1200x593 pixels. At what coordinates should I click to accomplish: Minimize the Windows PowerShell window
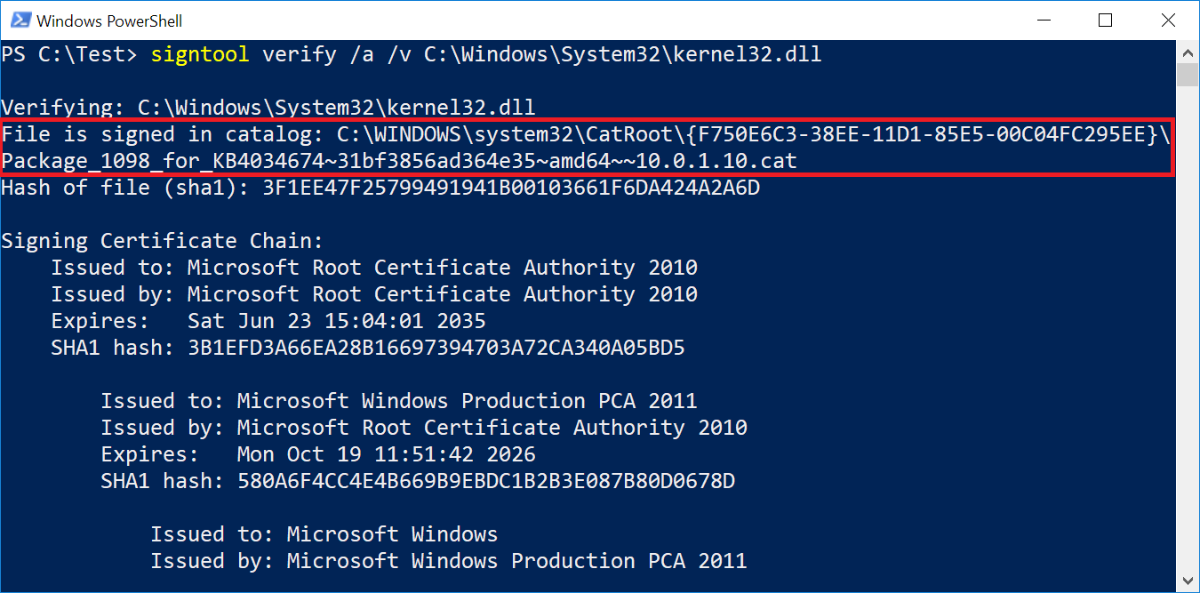[1044, 20]
